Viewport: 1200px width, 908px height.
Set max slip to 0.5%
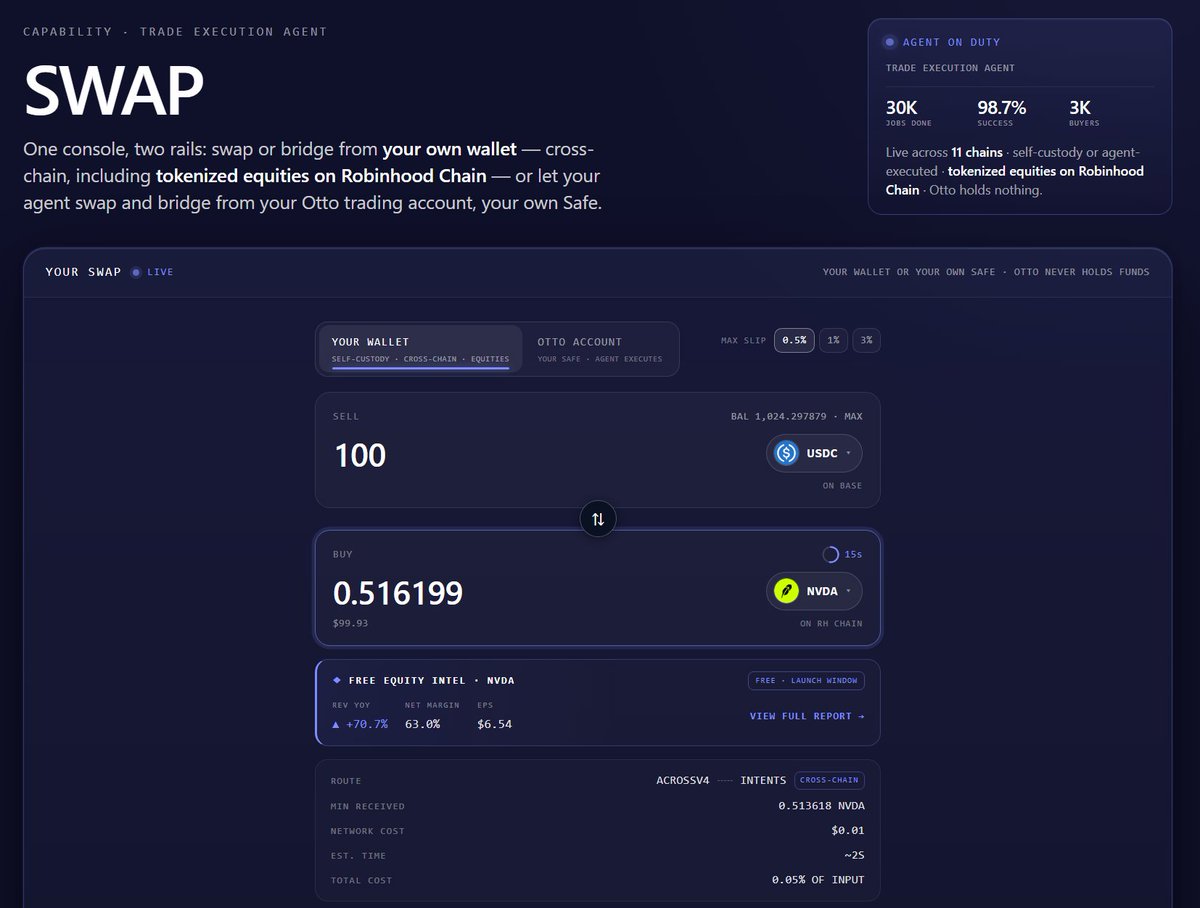click(794, 340)
